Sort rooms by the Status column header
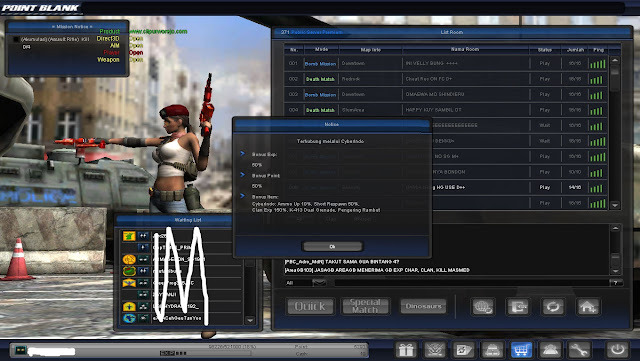 (544, 49)
